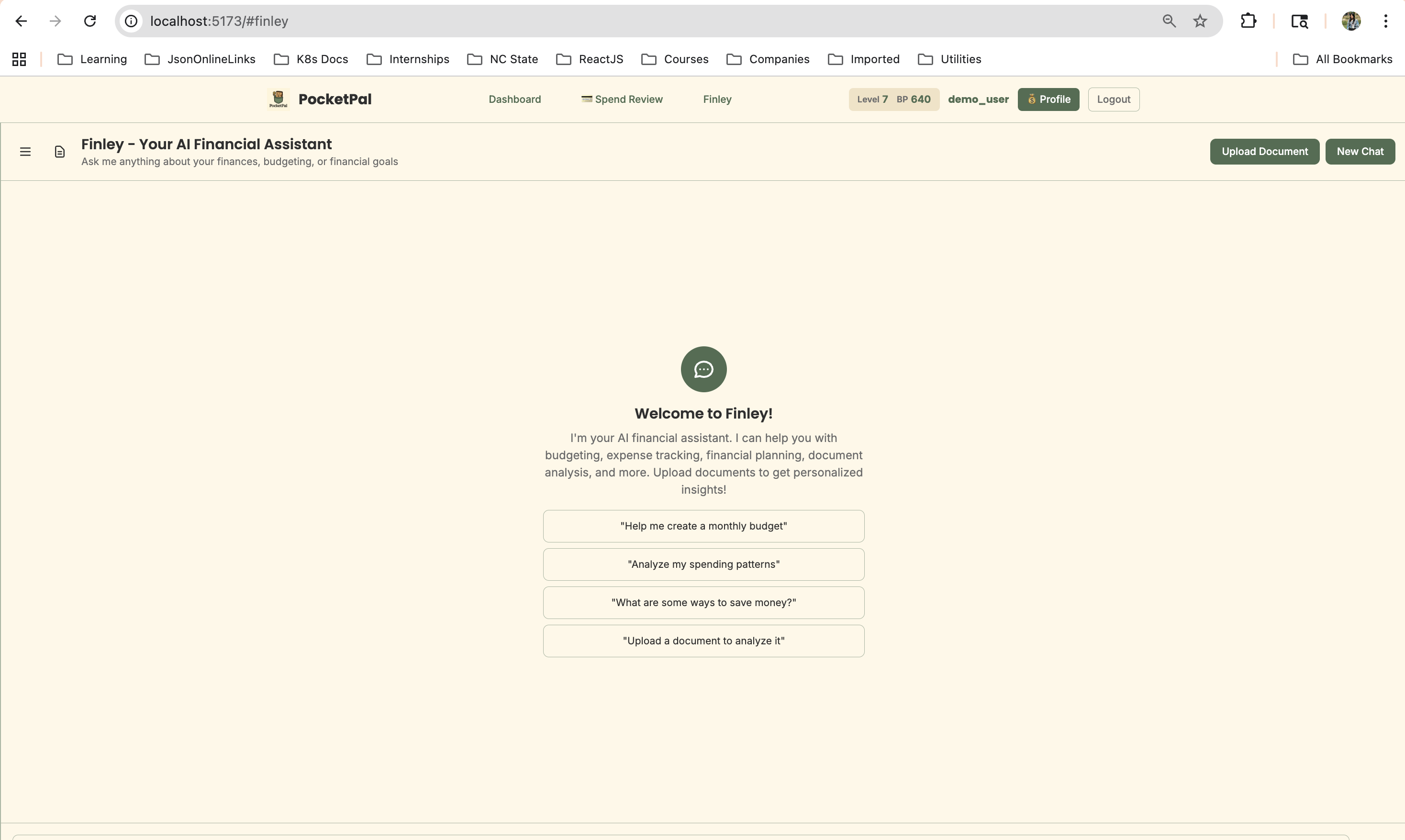Expand the All Bookmarks folder
This screenshot has height=840, width=1405.
point(1342,59)
